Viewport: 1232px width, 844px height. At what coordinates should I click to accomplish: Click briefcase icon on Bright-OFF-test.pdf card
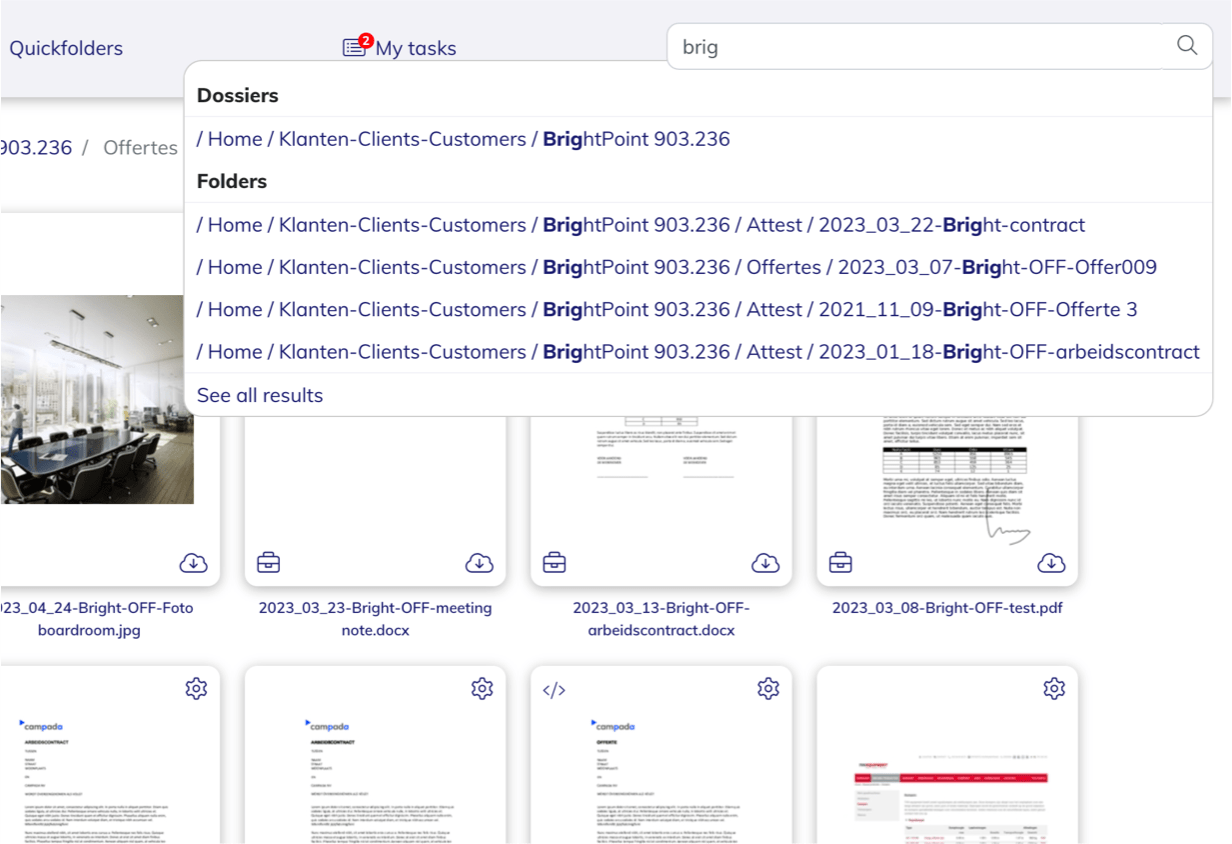(840, 563)
